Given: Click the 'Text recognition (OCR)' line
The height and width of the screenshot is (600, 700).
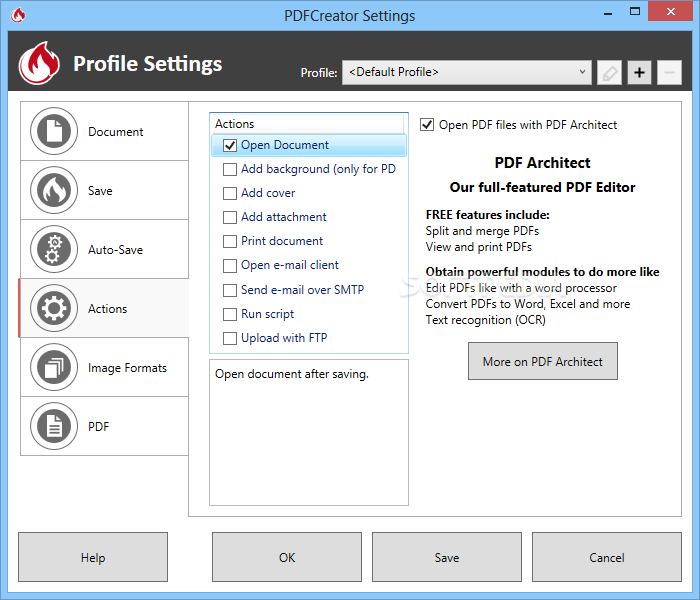Looking at the screenshot, I should [x=485, y=320].
